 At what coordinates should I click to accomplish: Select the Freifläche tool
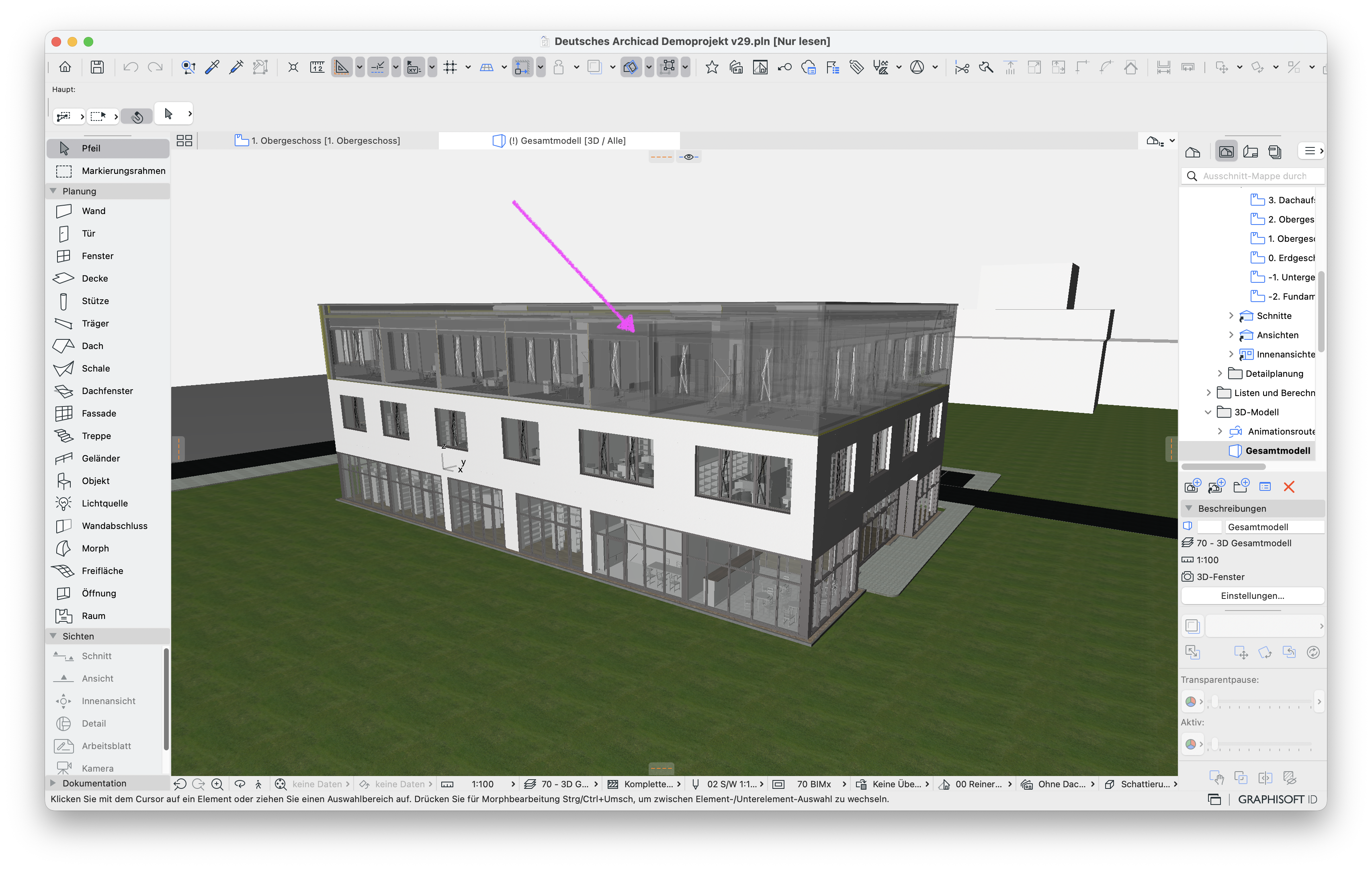click(x=108, y=570)
